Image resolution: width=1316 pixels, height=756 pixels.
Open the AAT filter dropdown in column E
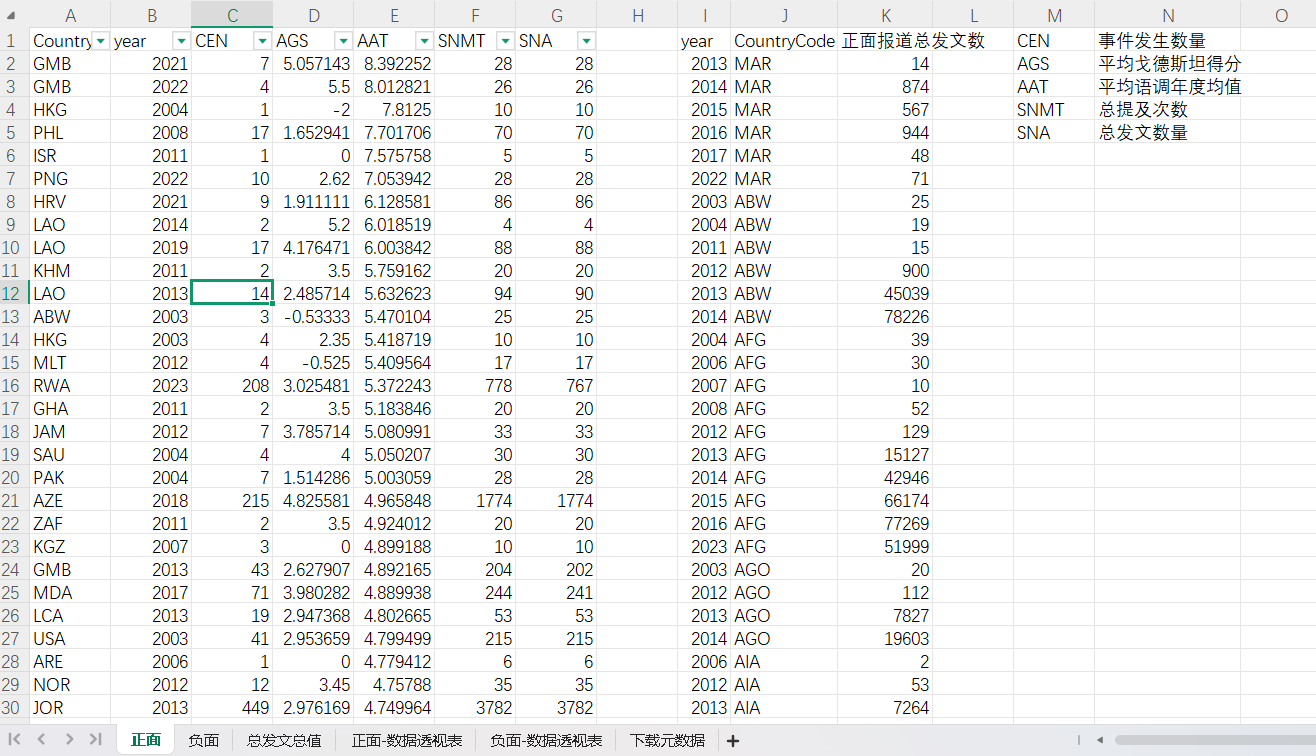[424, 41]
